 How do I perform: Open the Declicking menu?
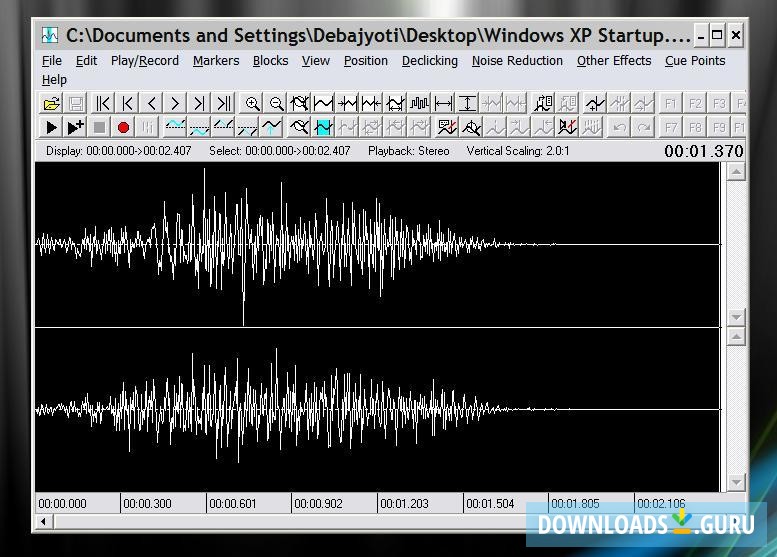430,60
